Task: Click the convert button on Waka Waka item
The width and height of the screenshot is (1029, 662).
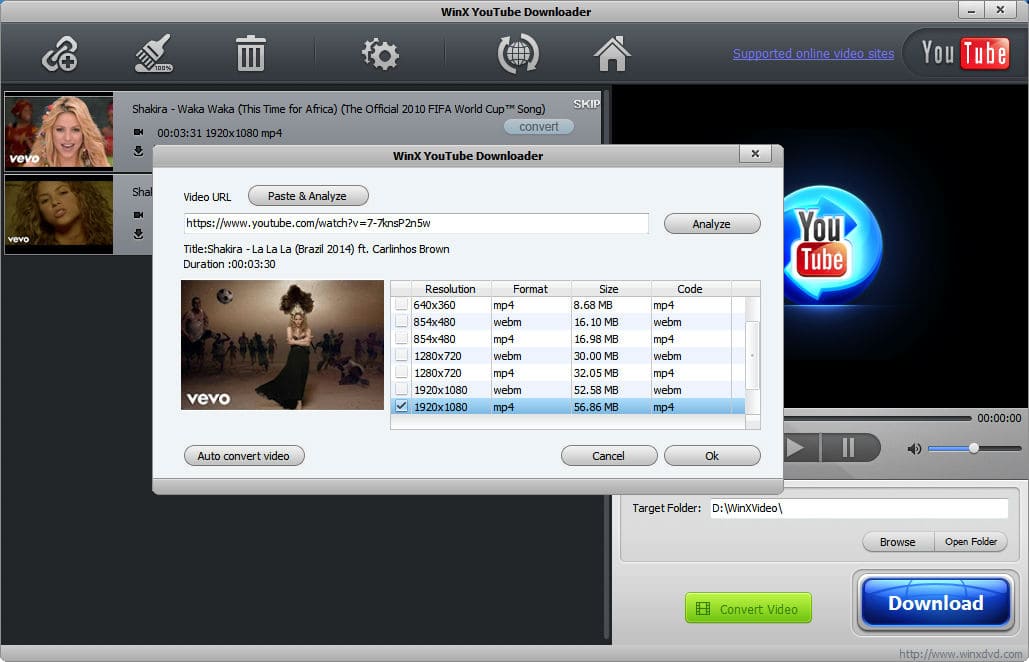Action: [539, 127]
